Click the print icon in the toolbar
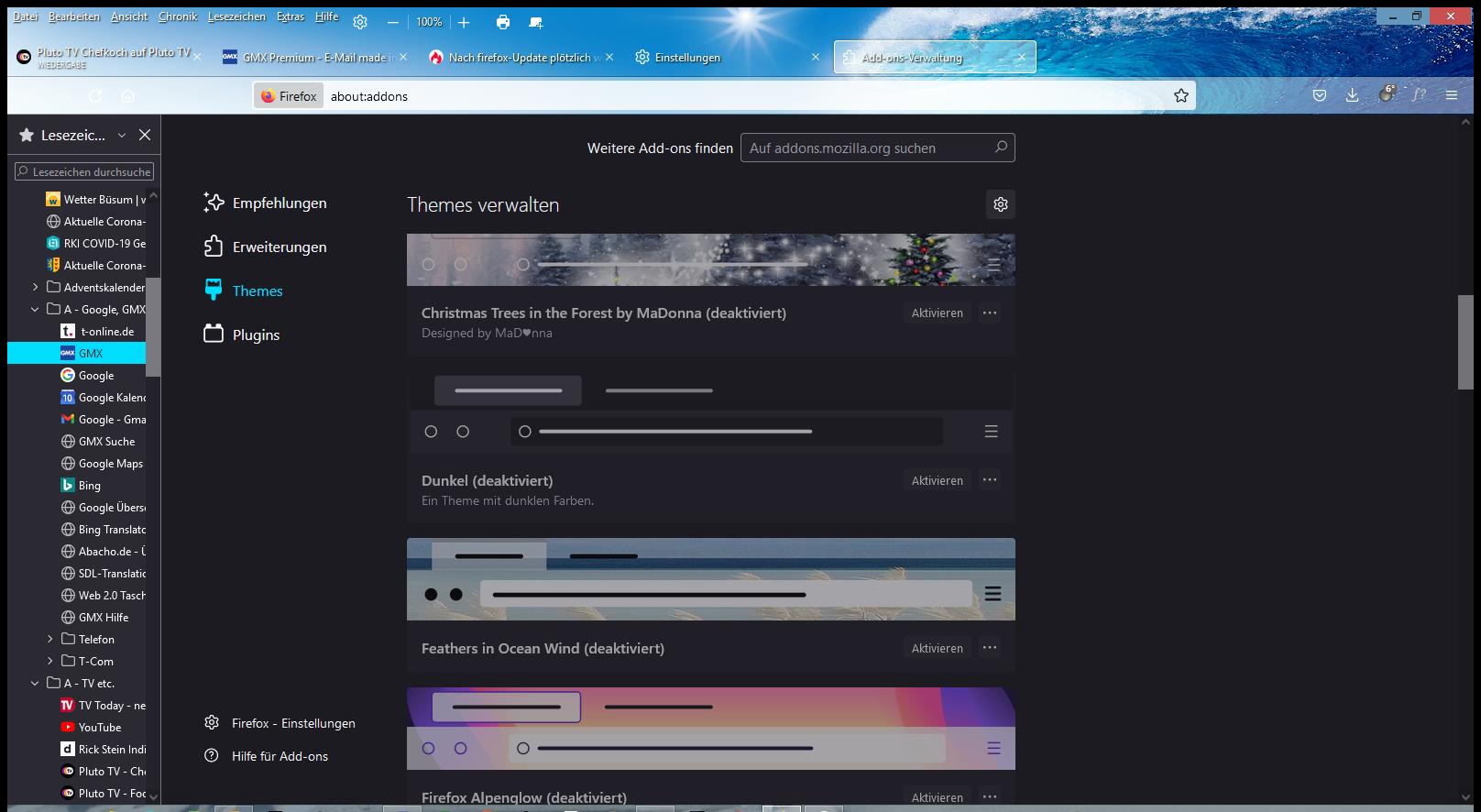 tap(502, 22)
